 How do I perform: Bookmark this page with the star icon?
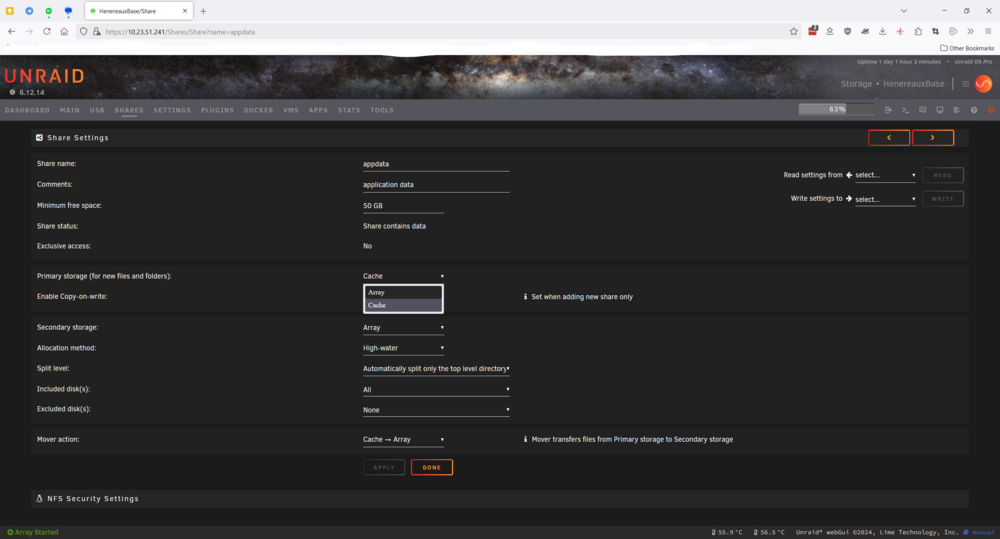(x=793, y=31)
